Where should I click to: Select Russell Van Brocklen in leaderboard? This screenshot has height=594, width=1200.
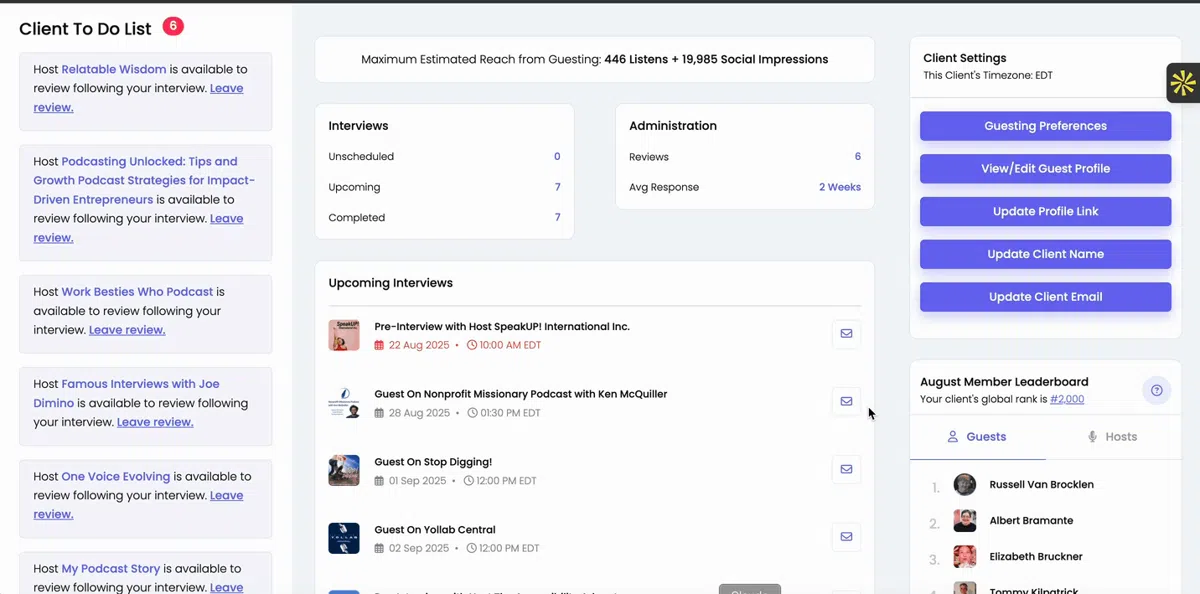click(1041, 485)
